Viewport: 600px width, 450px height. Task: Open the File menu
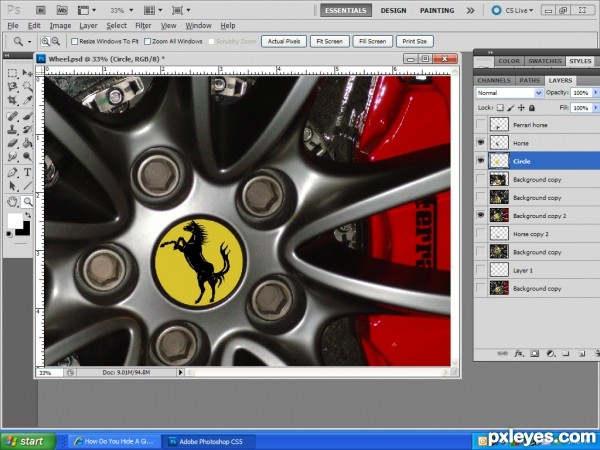[13, 26]
